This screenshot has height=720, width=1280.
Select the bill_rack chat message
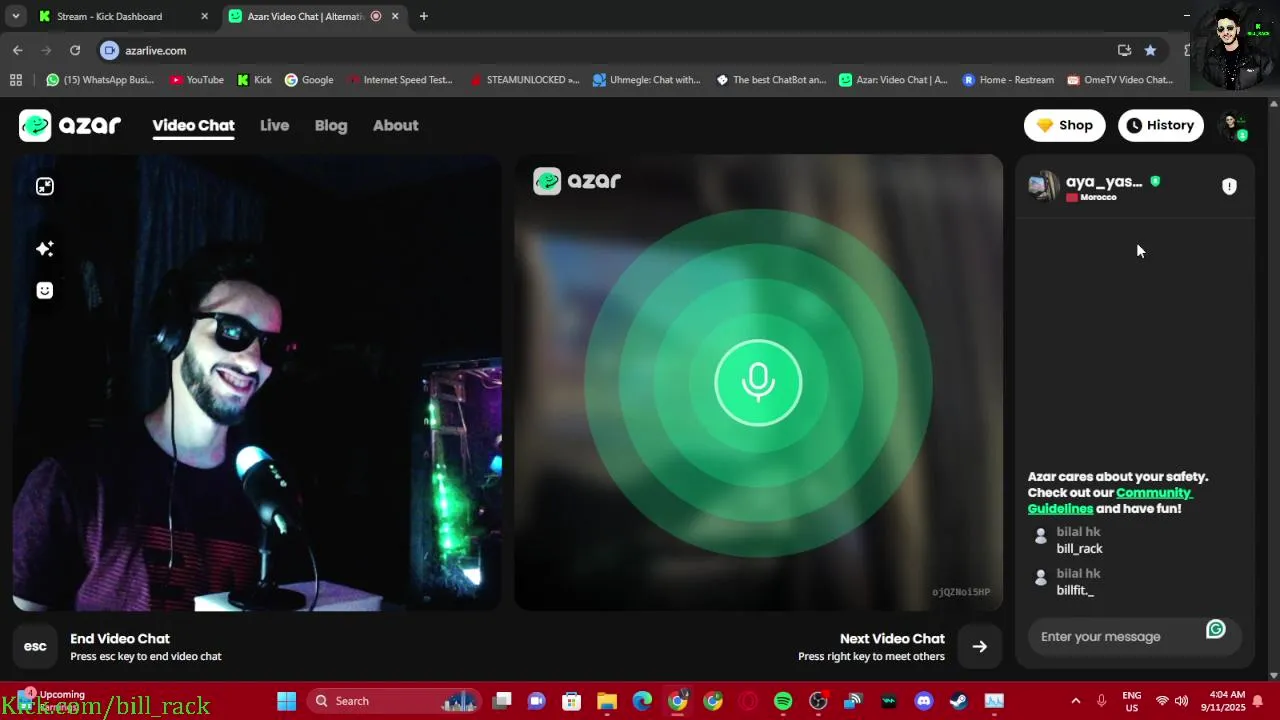[x=1080, y=549]
